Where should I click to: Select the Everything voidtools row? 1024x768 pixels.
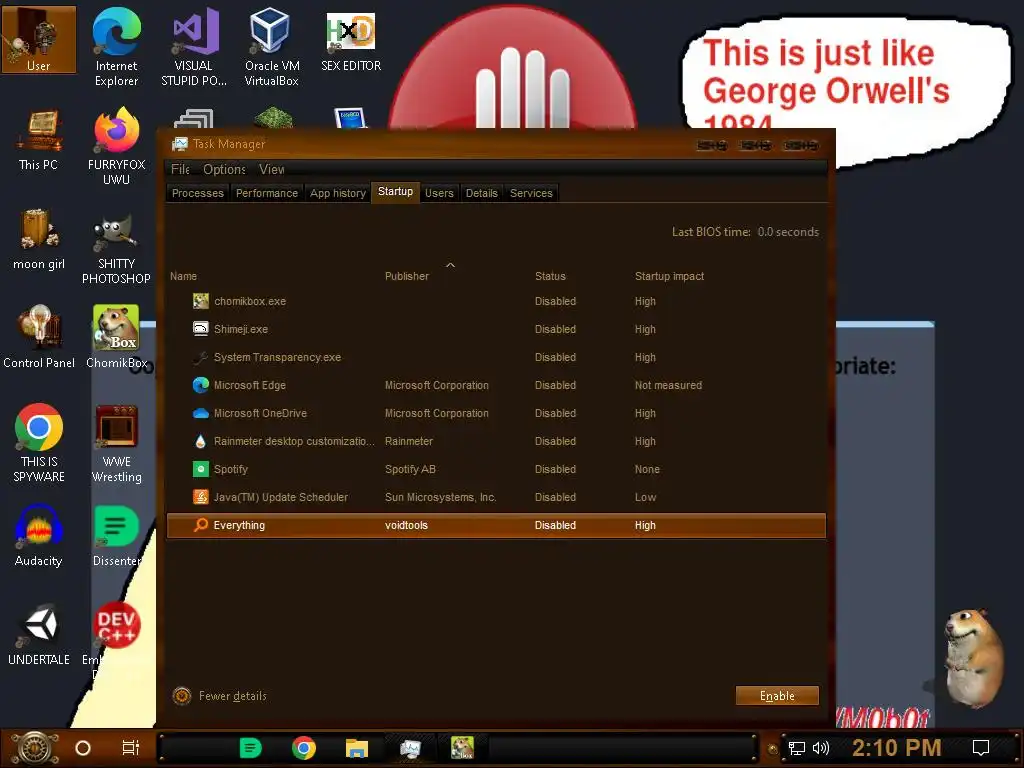coord(496,525)
